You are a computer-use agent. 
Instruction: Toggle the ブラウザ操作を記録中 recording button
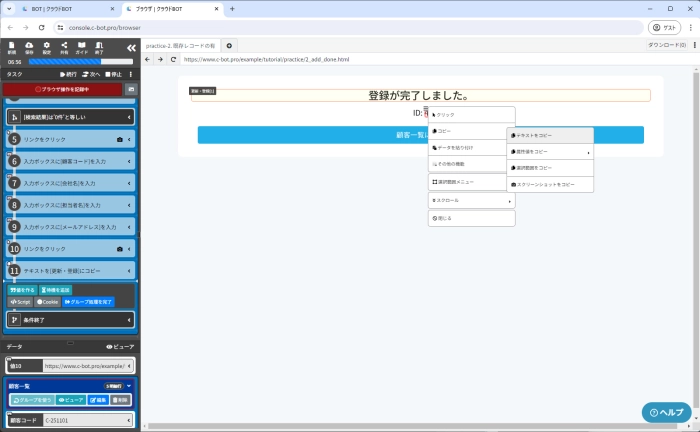(x=62, y=90)
